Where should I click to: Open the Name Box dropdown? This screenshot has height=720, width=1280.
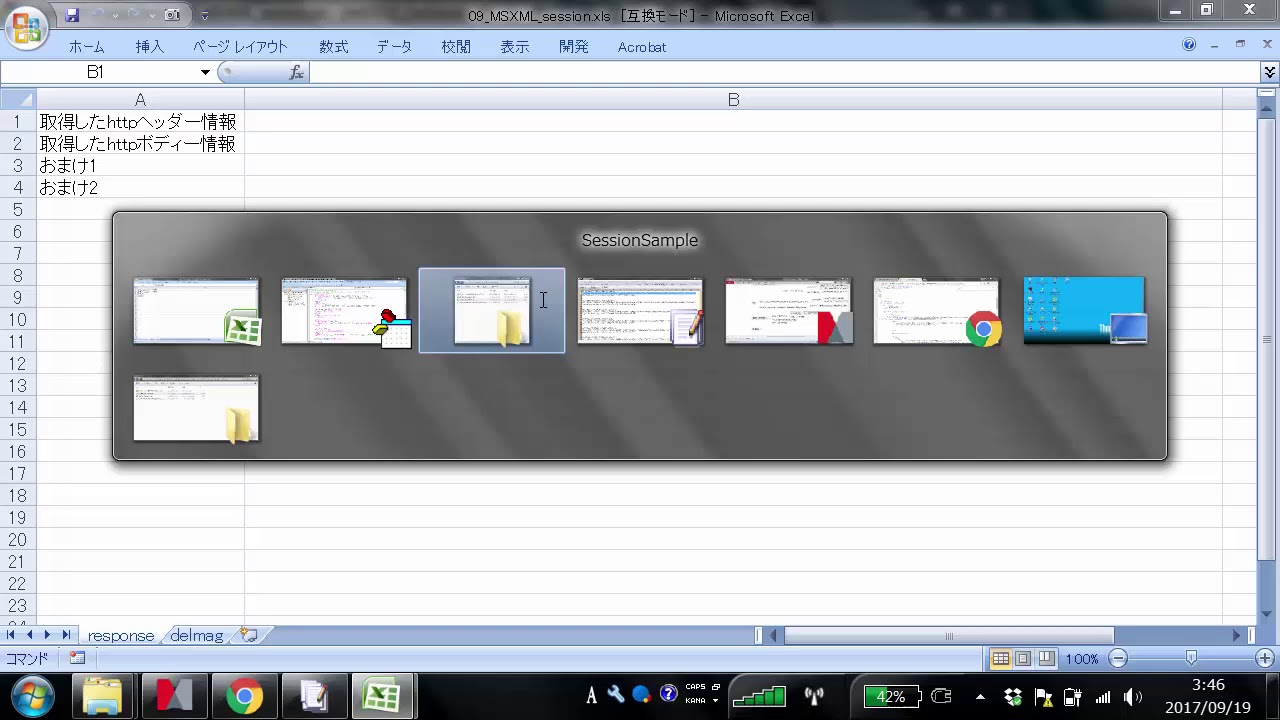coord(205,72)
